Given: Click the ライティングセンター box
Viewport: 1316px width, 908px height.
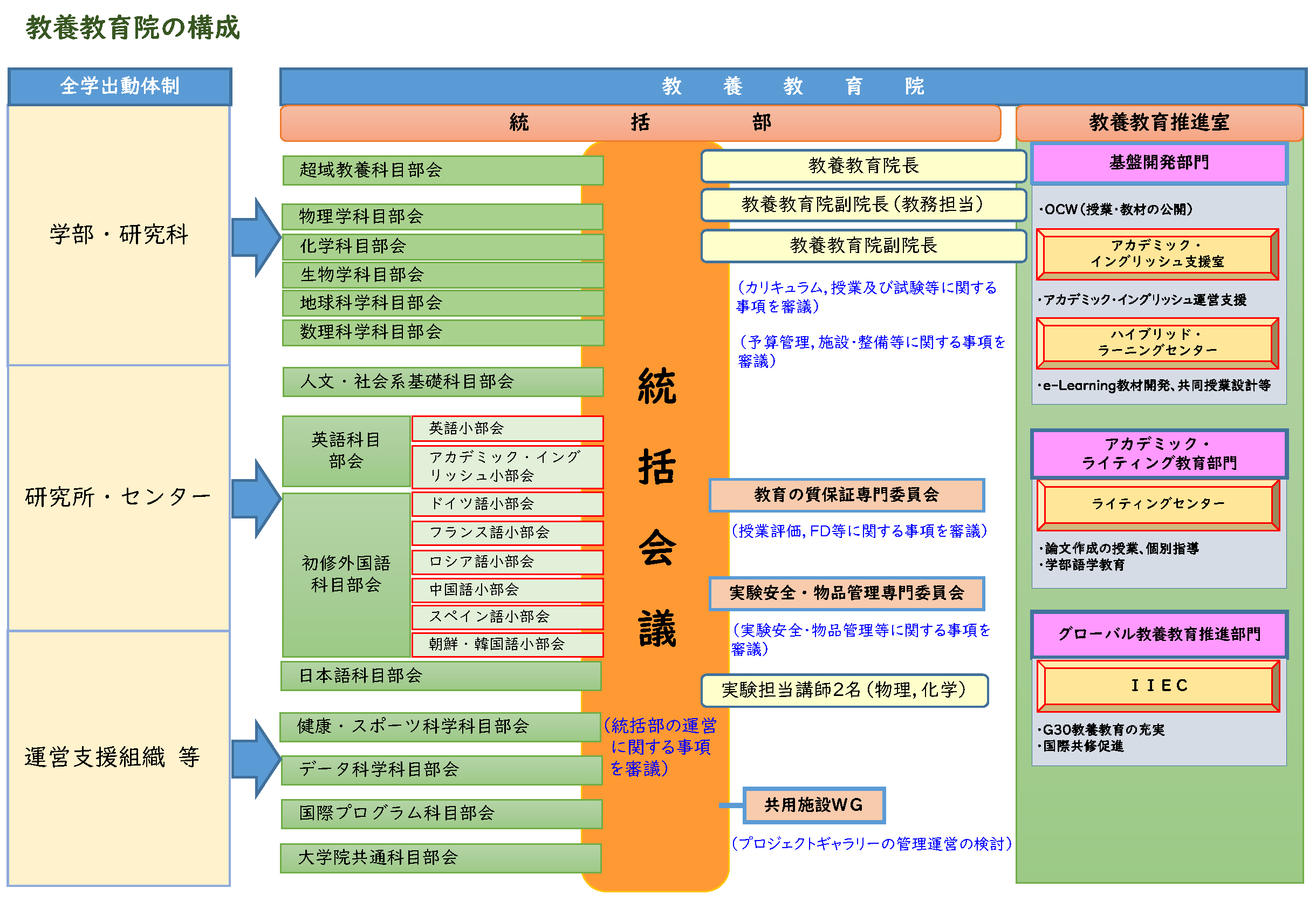Looking at the screenshot, I should click(1158, 505).
